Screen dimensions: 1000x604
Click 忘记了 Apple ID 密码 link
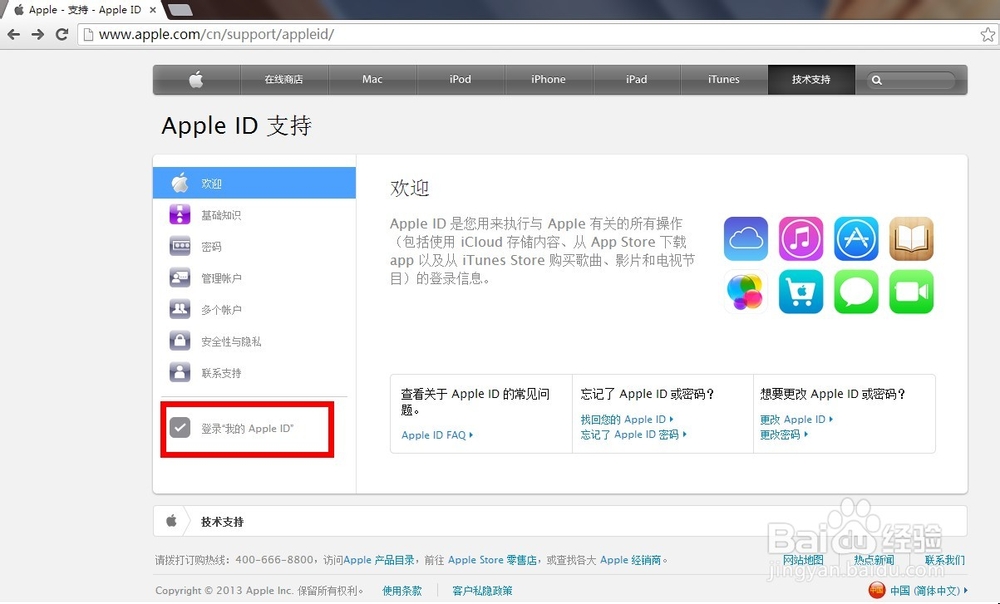click(633, 434)
